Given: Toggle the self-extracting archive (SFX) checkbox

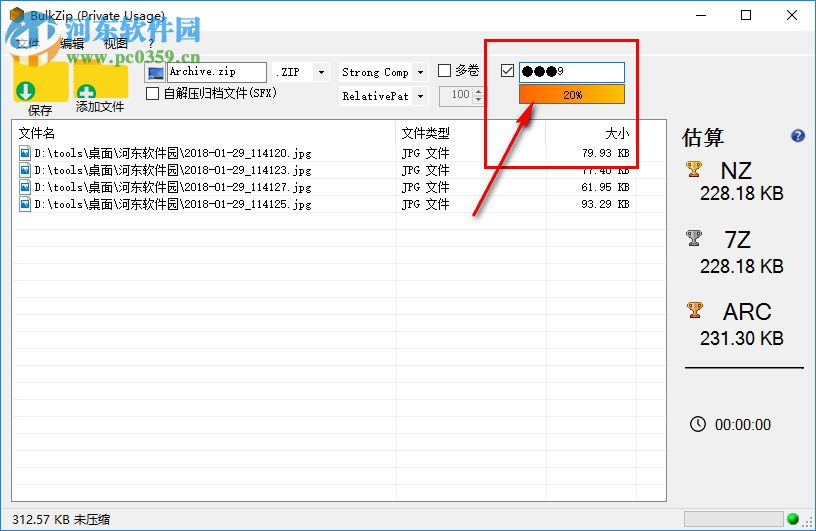Looking at the screenshot, I should point(152,94).
